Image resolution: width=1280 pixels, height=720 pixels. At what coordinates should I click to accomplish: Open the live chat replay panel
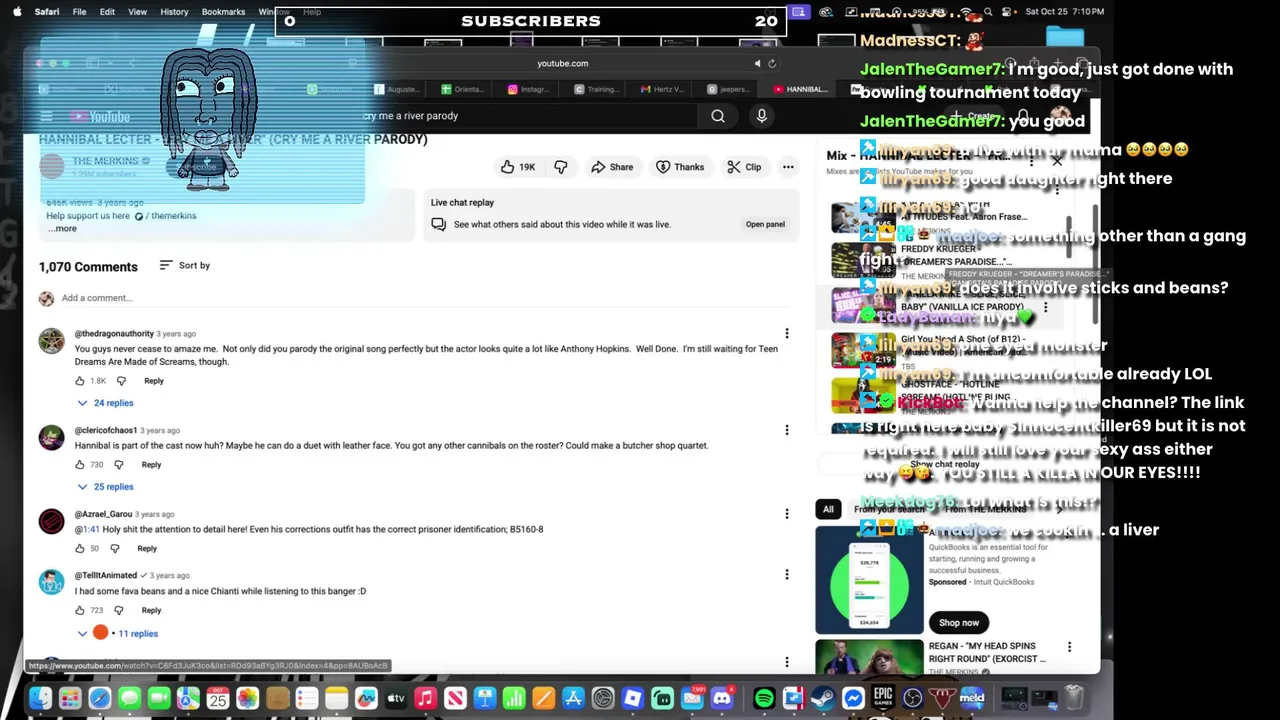pyautogui.click(x=765, y=225)
